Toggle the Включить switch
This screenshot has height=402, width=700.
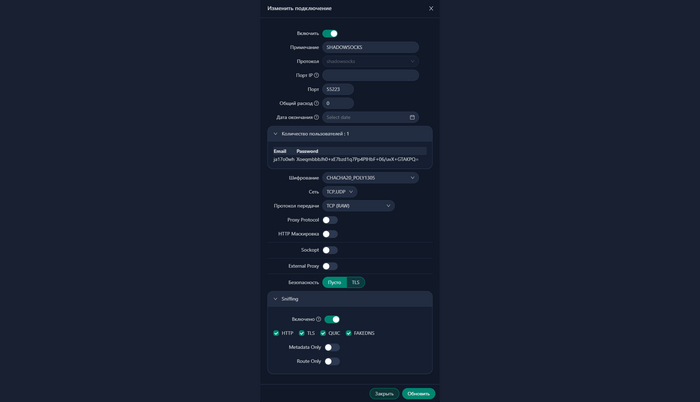pos(330,34)
